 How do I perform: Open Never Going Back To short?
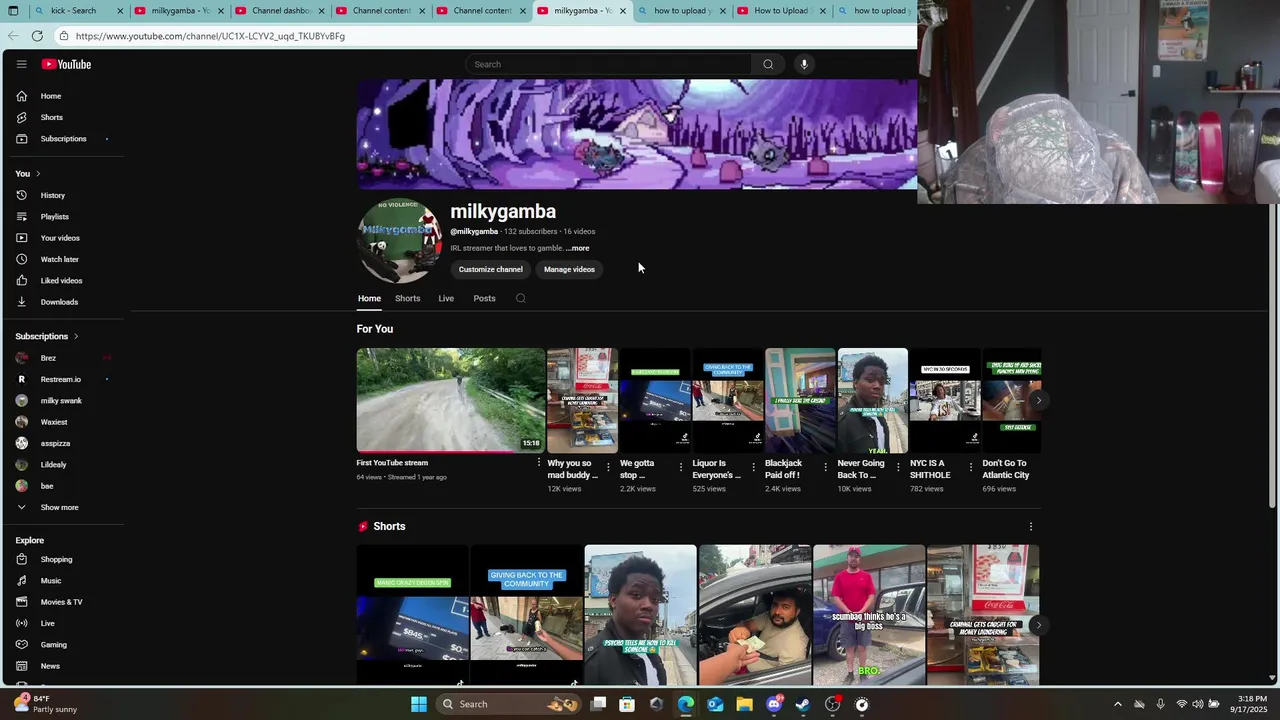point(873,400)
